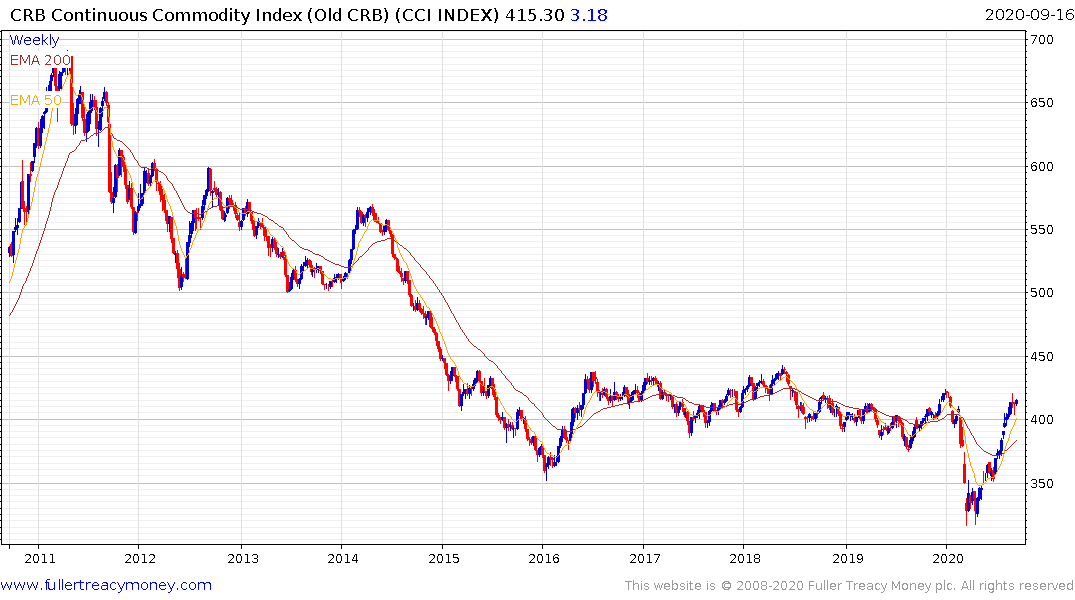Select the change value 3.18

click(589, 15)
